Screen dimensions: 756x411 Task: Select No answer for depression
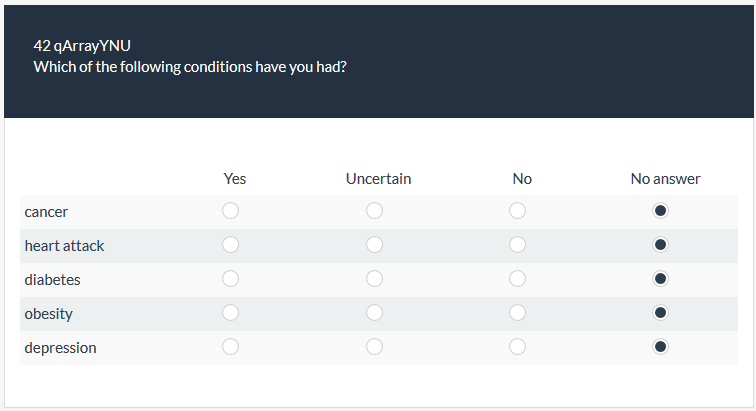(660, 347)
